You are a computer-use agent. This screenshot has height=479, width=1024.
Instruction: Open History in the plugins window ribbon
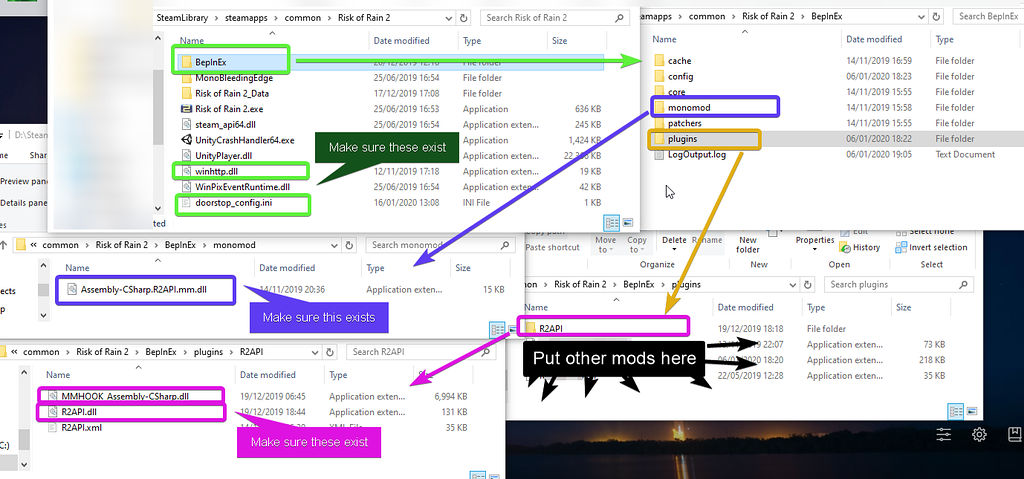859,248
